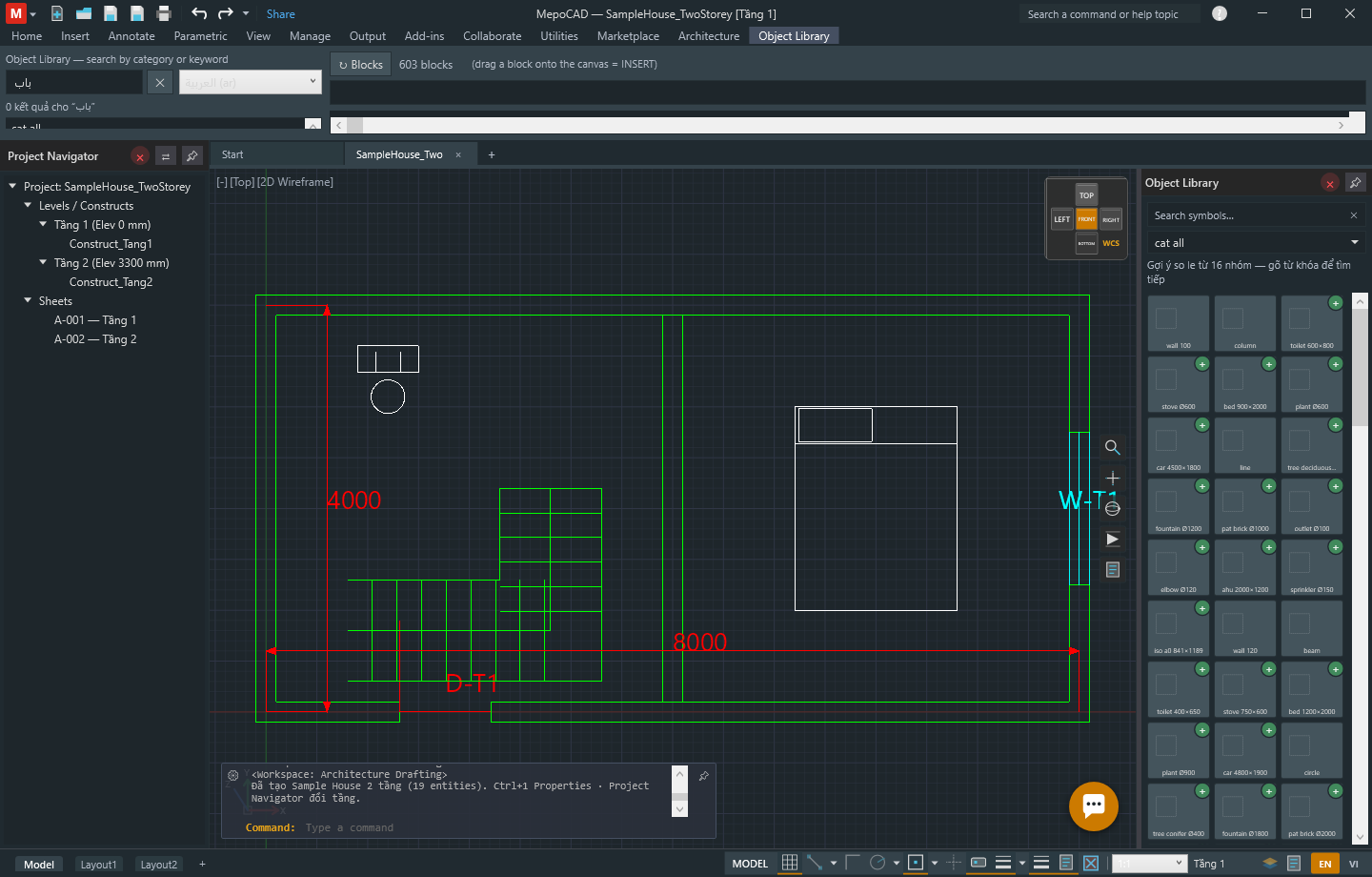1372x877 pixels.
Task: Open a file with the folder icon
Action: [84, 13]
